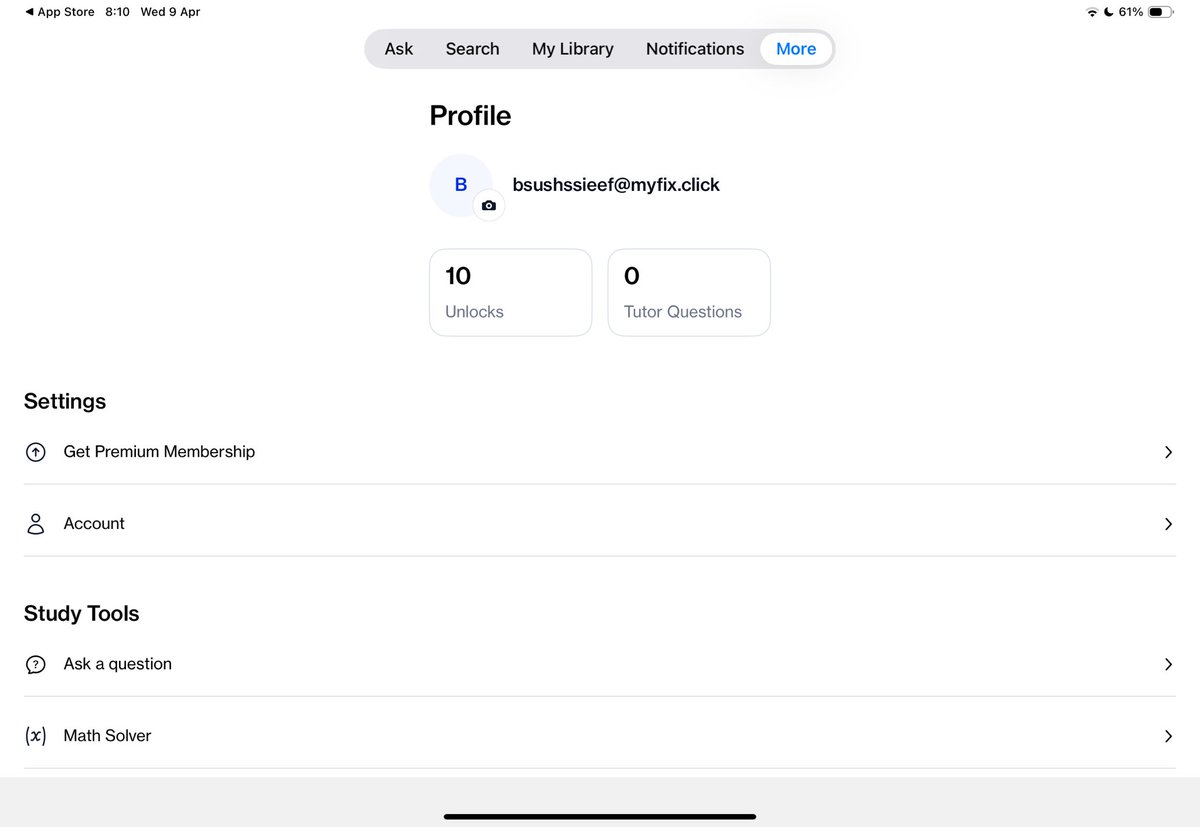Tap the Study Tools section heading
1200x827 pixels.
tap(82, 614)
